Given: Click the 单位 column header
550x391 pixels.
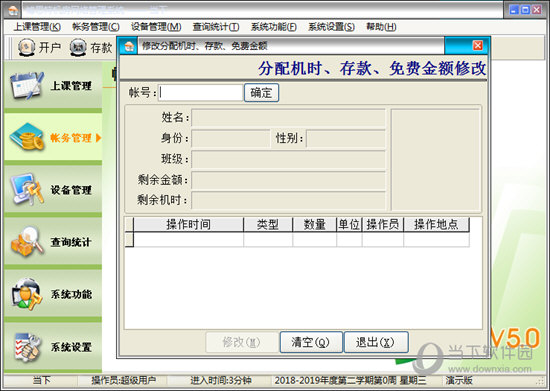Looking at the screenshot, I should coord(349,224).
